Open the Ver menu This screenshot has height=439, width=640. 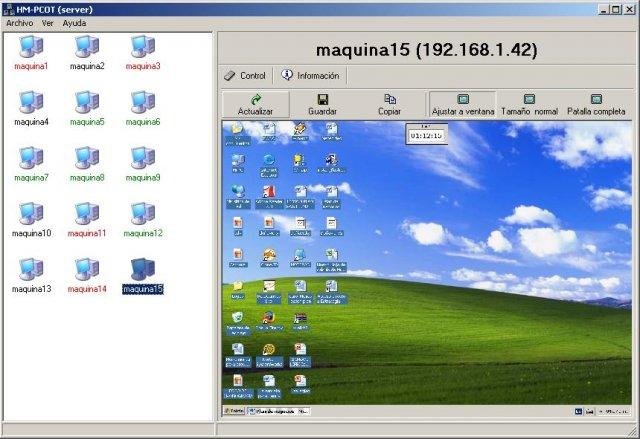47,23
